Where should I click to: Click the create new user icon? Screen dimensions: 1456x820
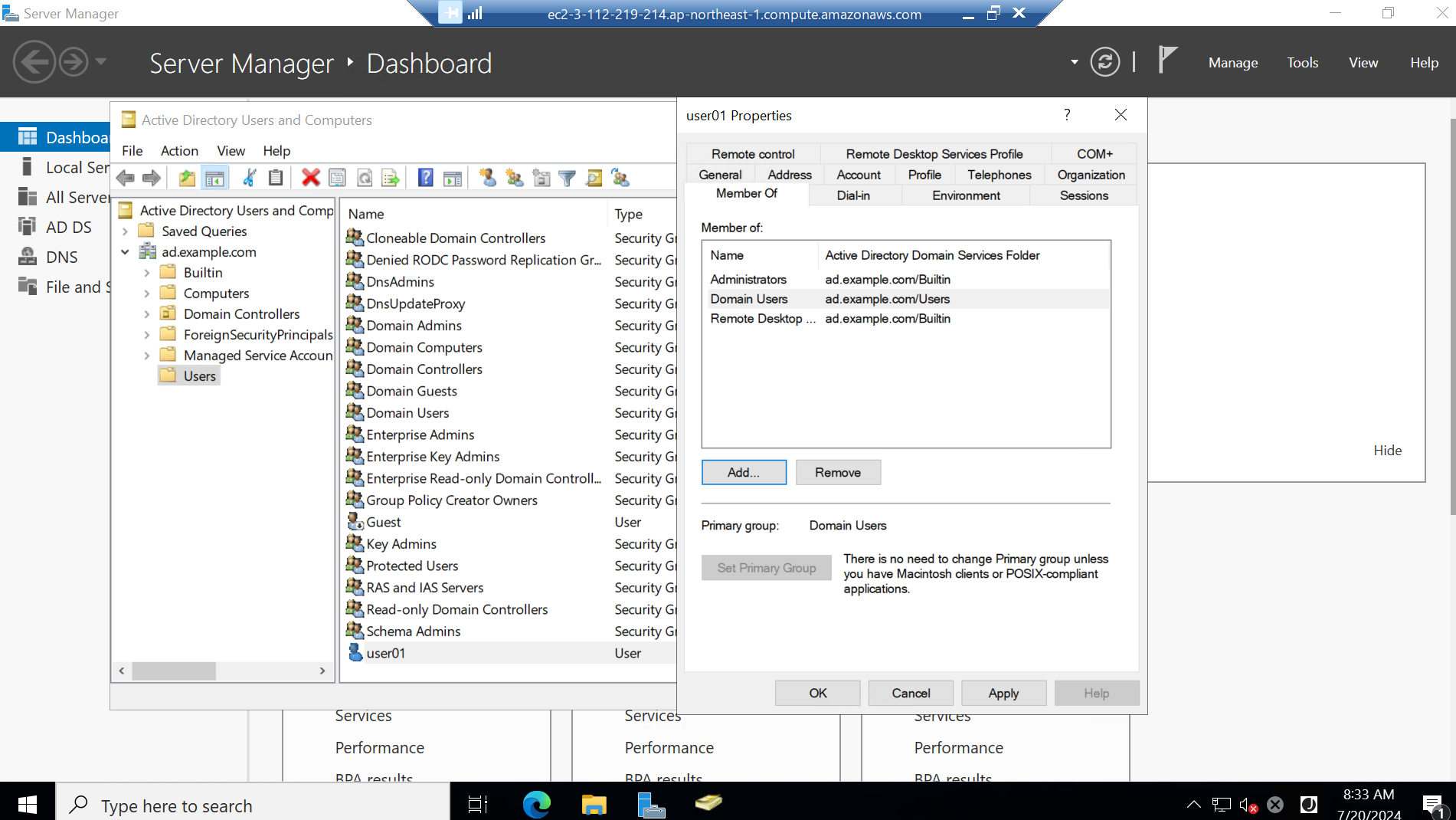pos(487,179)
